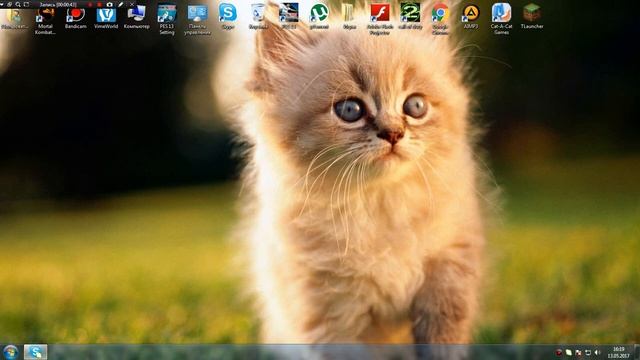This screenshot has height=360, width=640.
Task: Open the taskbar clock and date
Action: tap(619, 352)
